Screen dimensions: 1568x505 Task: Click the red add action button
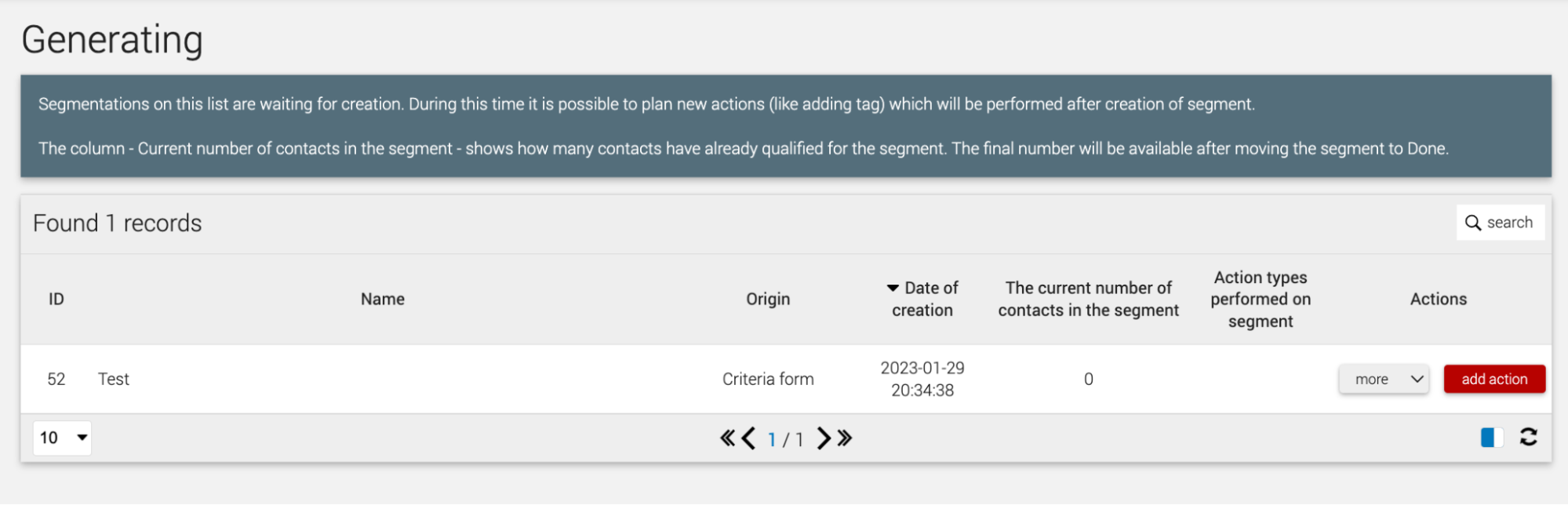pos(1494,380)
